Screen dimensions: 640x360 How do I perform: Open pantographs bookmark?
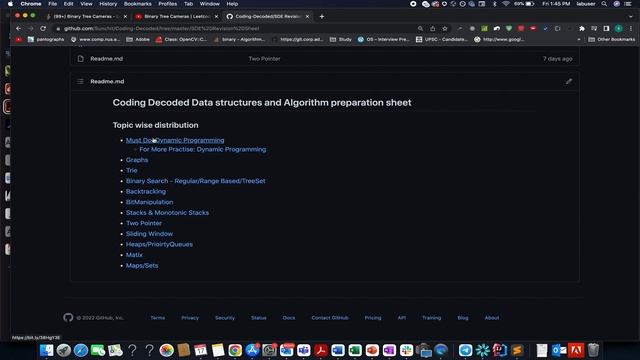click(x=46, y=40)
